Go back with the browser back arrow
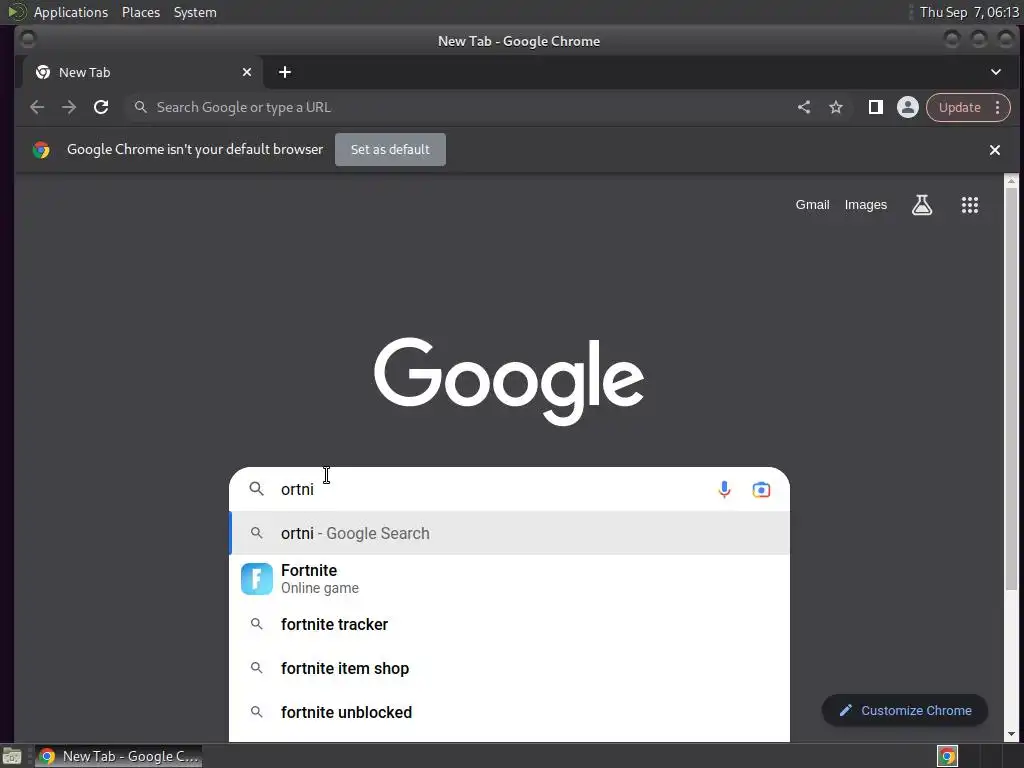Viewport: 1024px width, 768px height. [x=37, y=107]
